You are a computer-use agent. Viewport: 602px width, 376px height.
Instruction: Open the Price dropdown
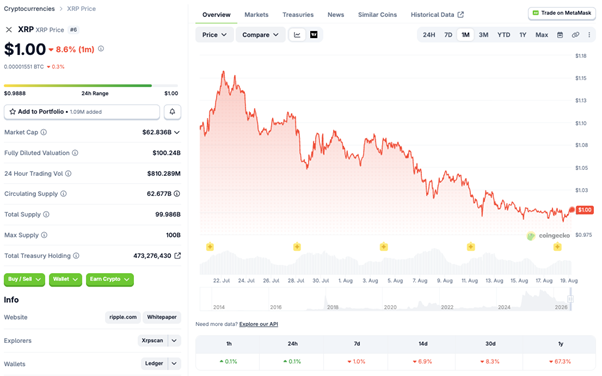214,35
